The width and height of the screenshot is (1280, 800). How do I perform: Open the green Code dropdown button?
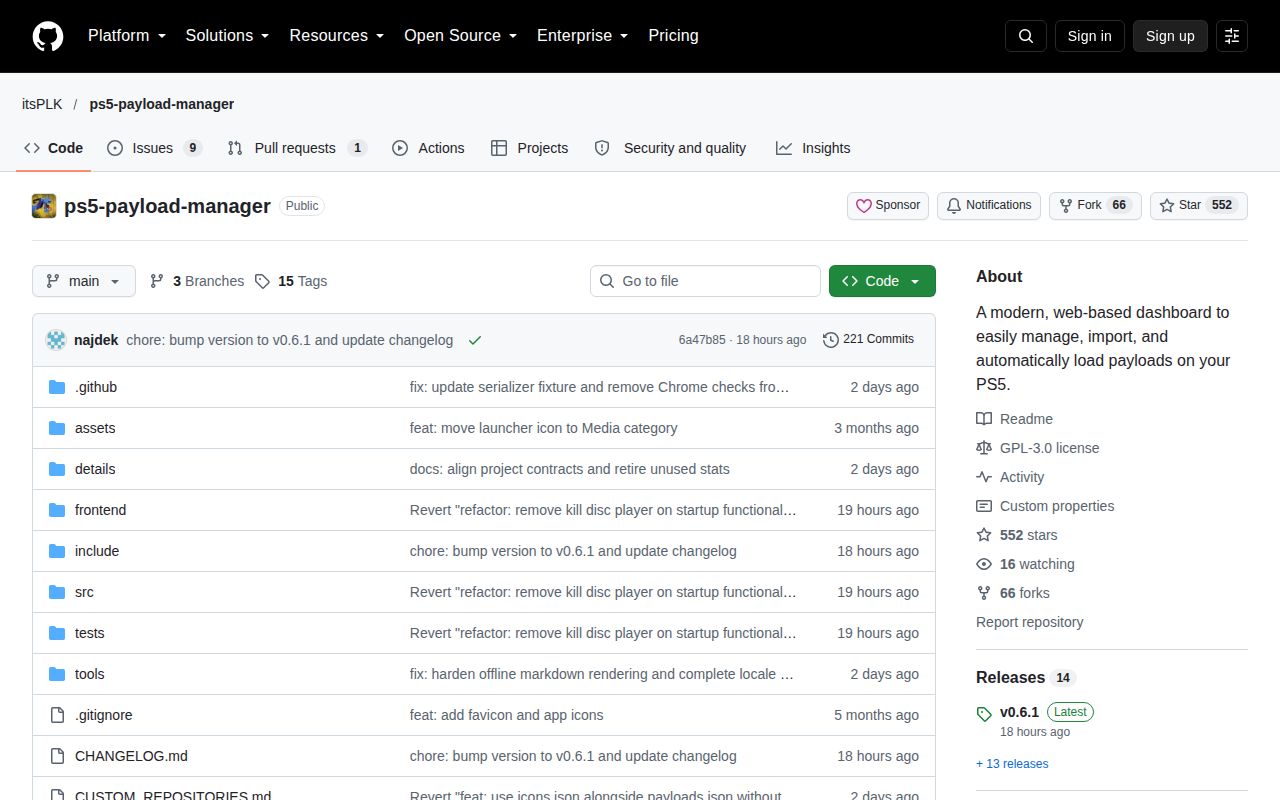pos(882,281)
